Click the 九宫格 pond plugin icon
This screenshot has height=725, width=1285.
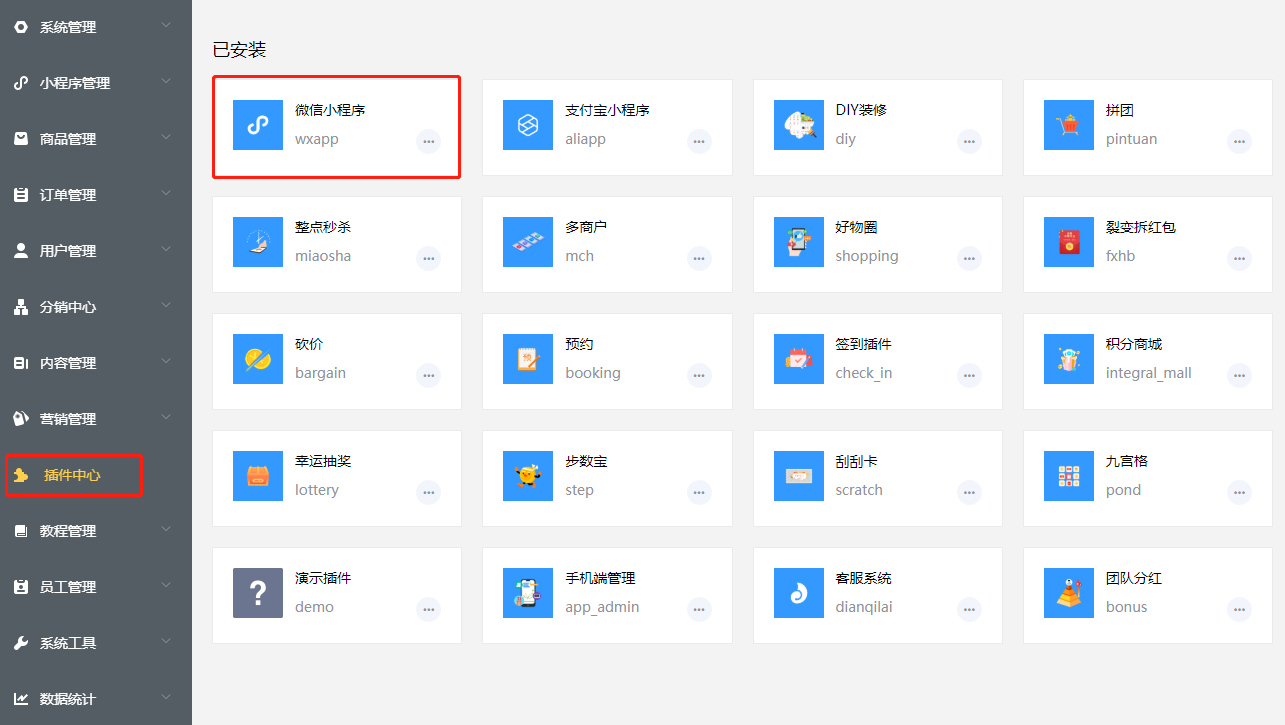[1069, 476]
